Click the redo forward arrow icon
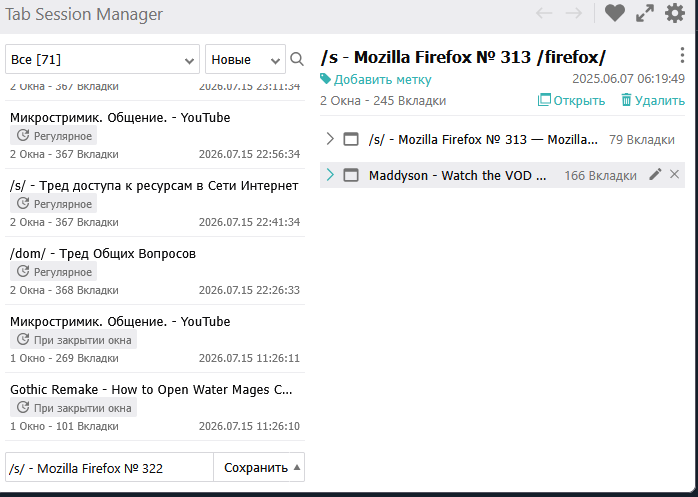This screenshot has height=497, width=698. click(574, 13)
